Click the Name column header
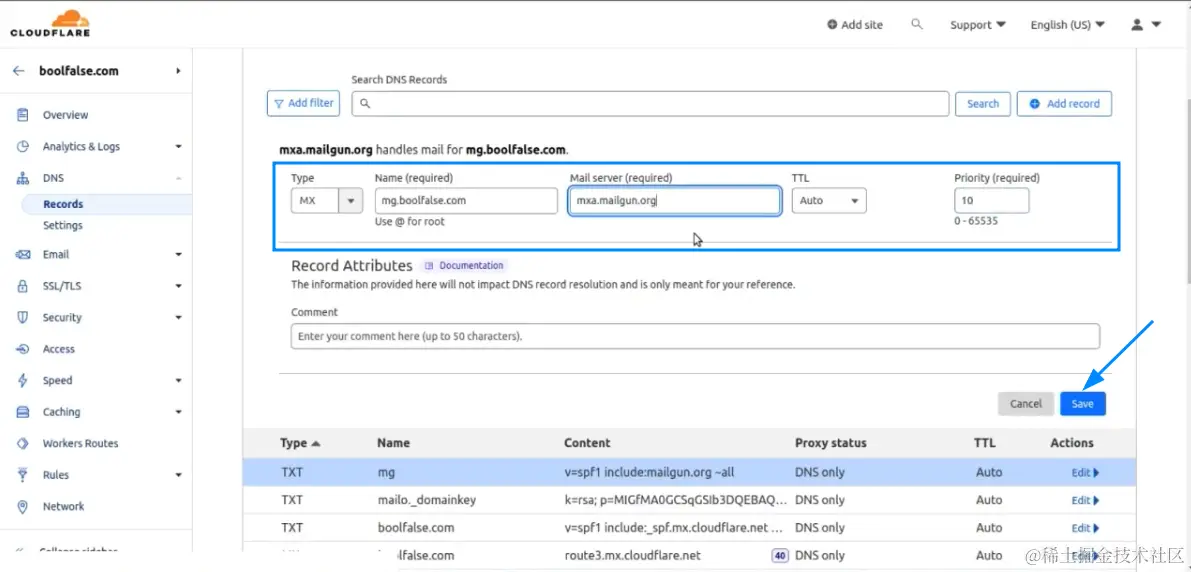Screen dimensions: 1191x572 [393, 443]
